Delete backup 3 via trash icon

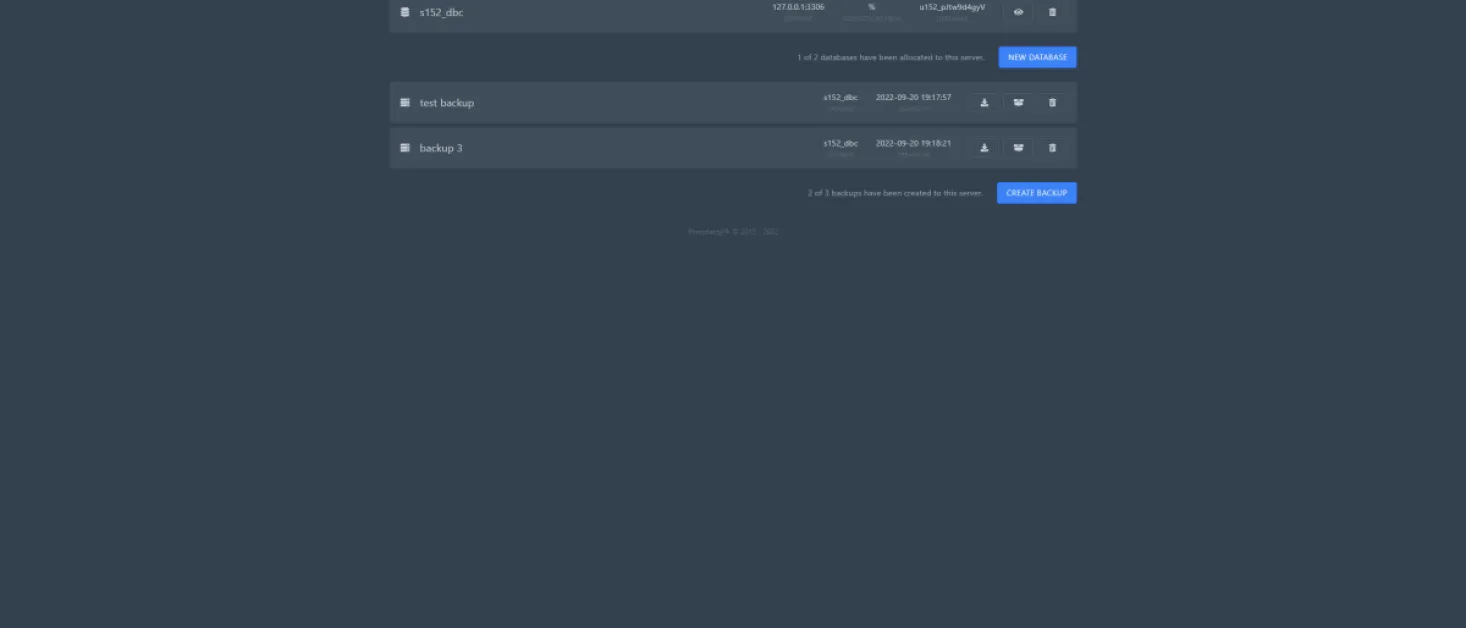click(1052, 147)
